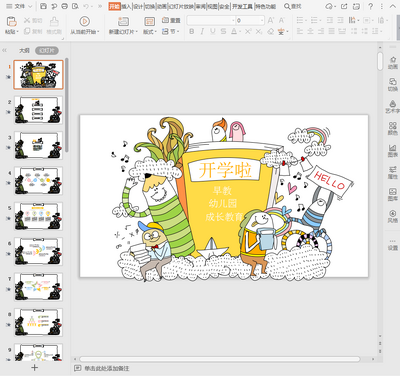Screen dimensions: 400x376
Task: Click the Copy icon
Action: (x=27, y=31)
